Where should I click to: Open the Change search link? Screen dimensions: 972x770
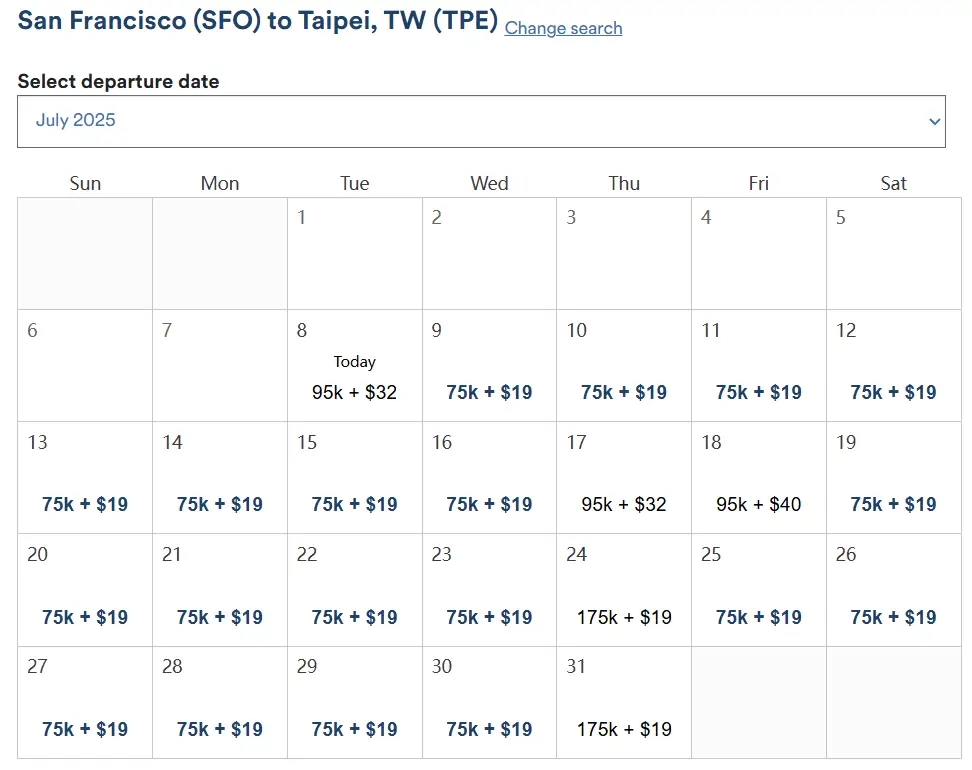click(563, 29)
